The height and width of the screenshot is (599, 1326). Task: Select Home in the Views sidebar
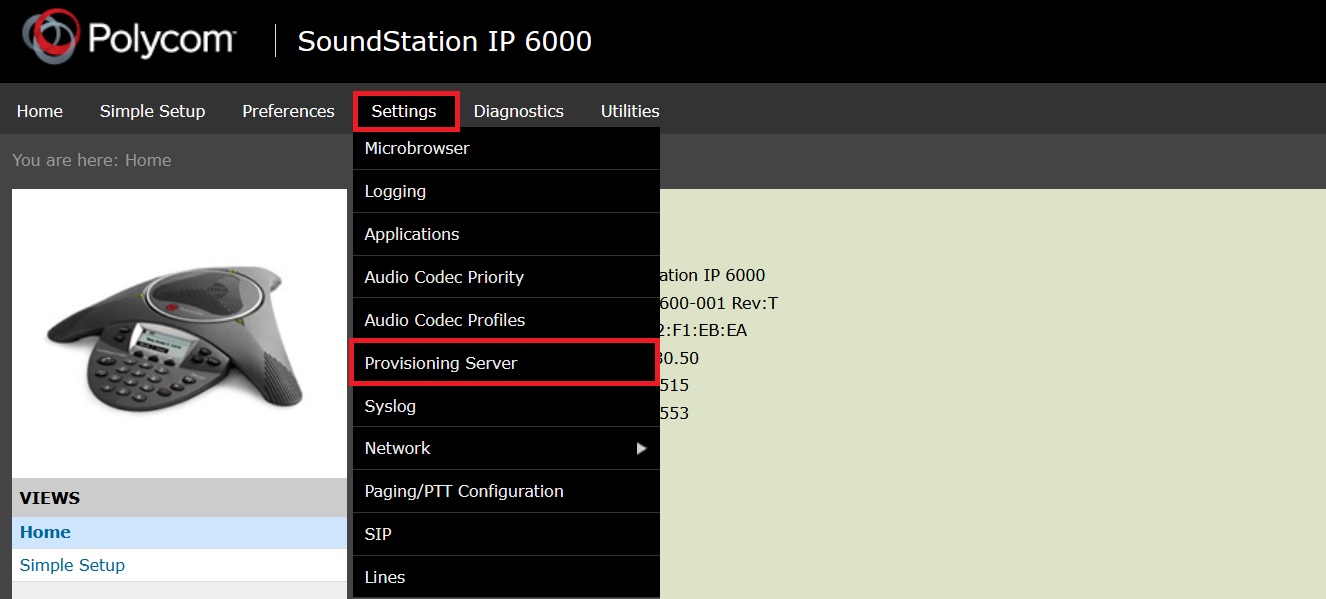(x=179, y=533)
